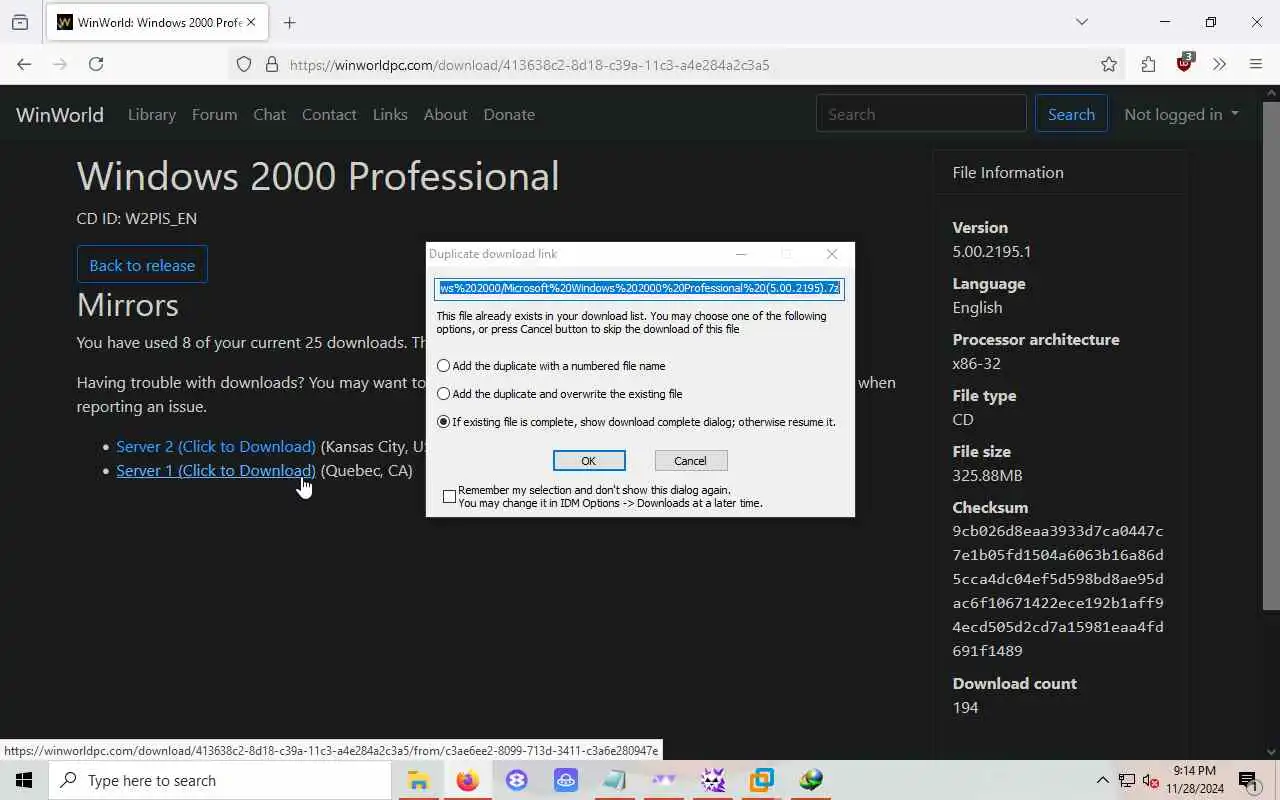The image size is (1280, 800).
Task: Check Remember my selection checkbox
Action: [449, 496]
